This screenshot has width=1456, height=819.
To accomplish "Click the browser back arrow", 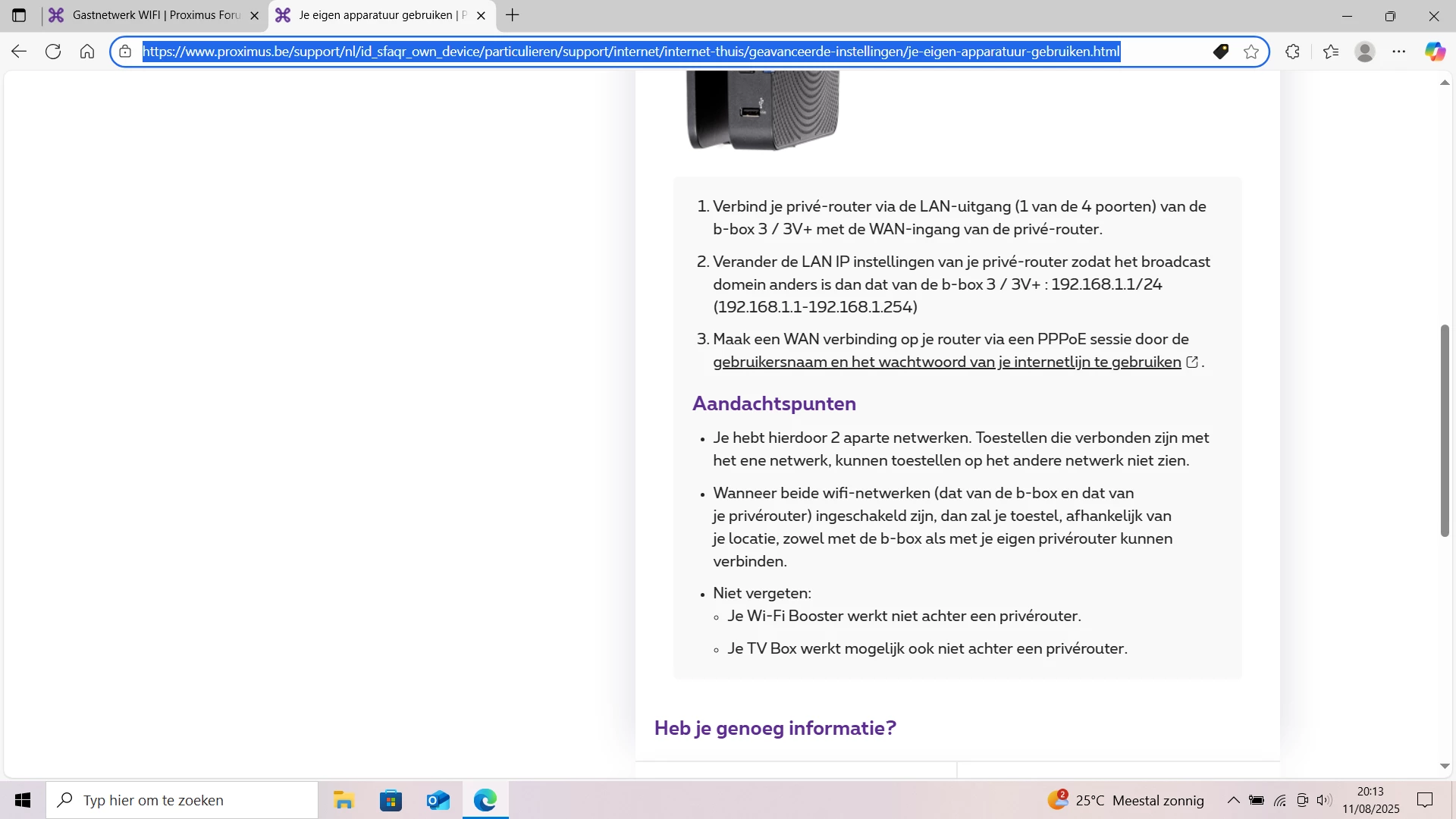I will (x=19, y=52).
